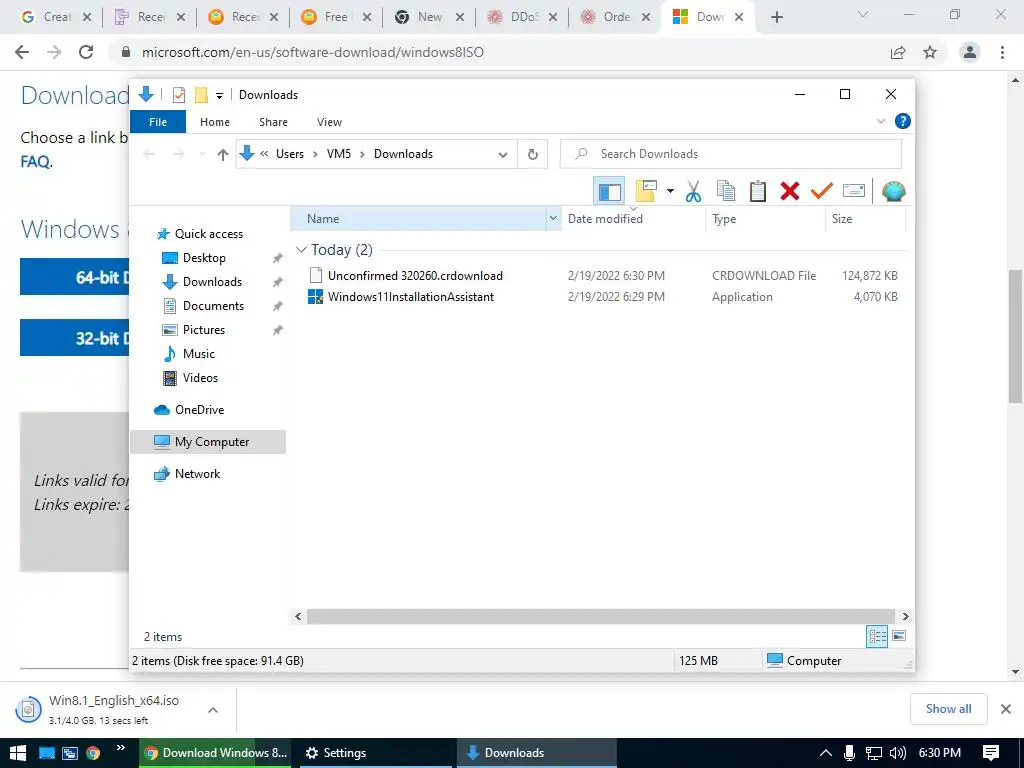Open the recent locations dropdown arrow

point(202,154)
